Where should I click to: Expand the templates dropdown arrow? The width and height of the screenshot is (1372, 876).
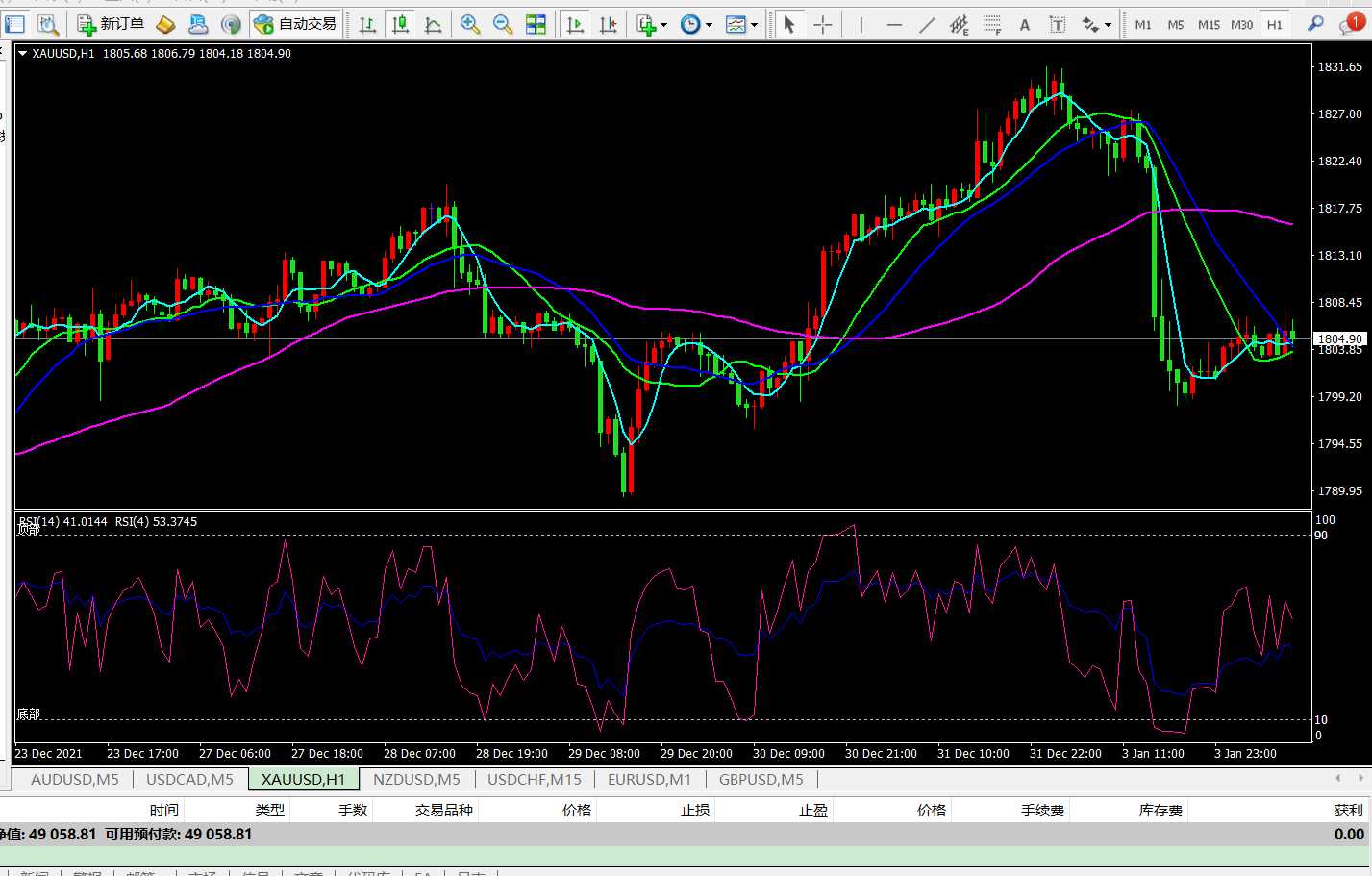(755, 25)
